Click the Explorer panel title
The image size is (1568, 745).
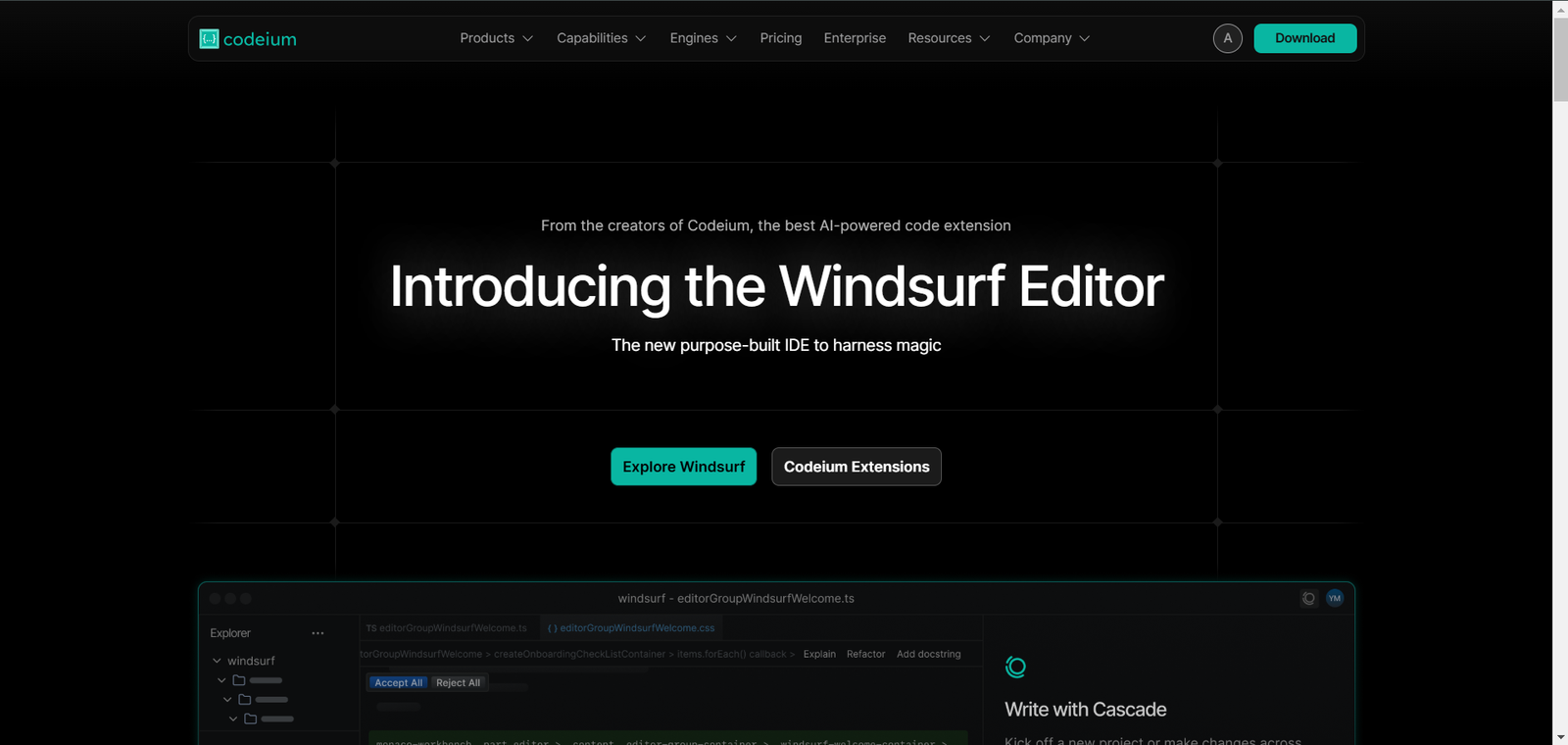[230, 633]
